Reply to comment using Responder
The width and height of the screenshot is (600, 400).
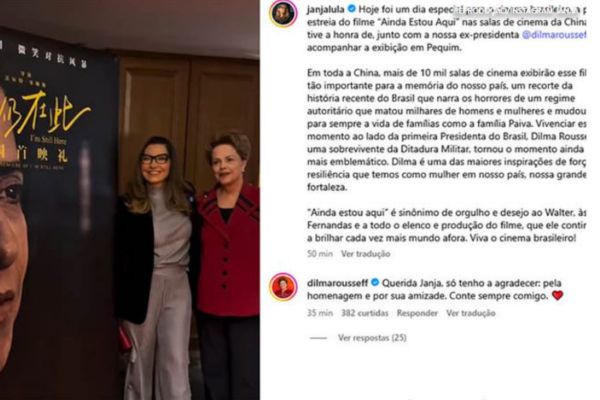click(x=417, y=313)
